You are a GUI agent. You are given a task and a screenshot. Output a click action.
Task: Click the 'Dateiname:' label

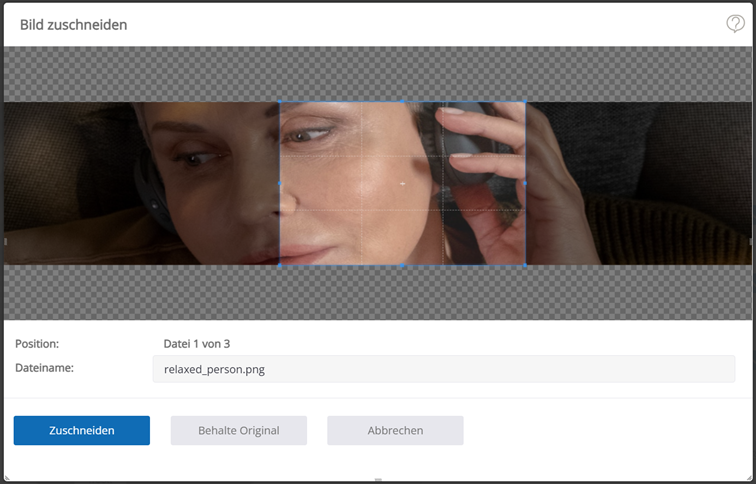pyautogui.click(x=44, y=368)
